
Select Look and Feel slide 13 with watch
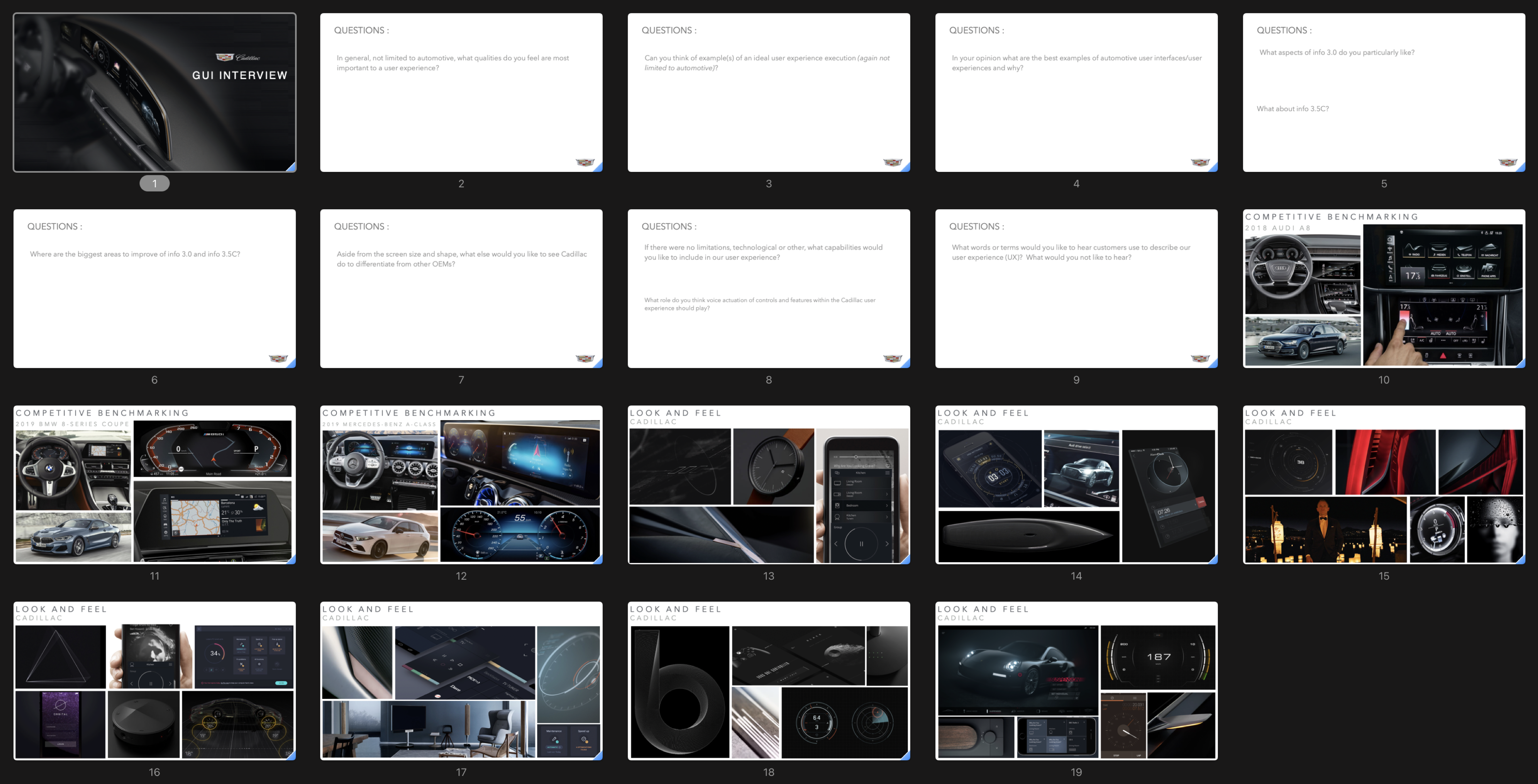pos(768,484)
